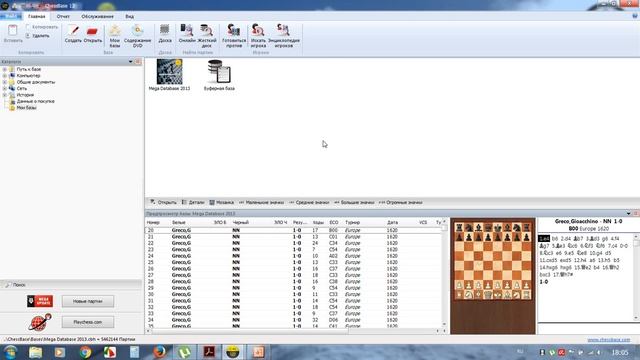Click the Открыть button in the view toolbar
This screenshot has height=360, width=640.
[163, 202]
